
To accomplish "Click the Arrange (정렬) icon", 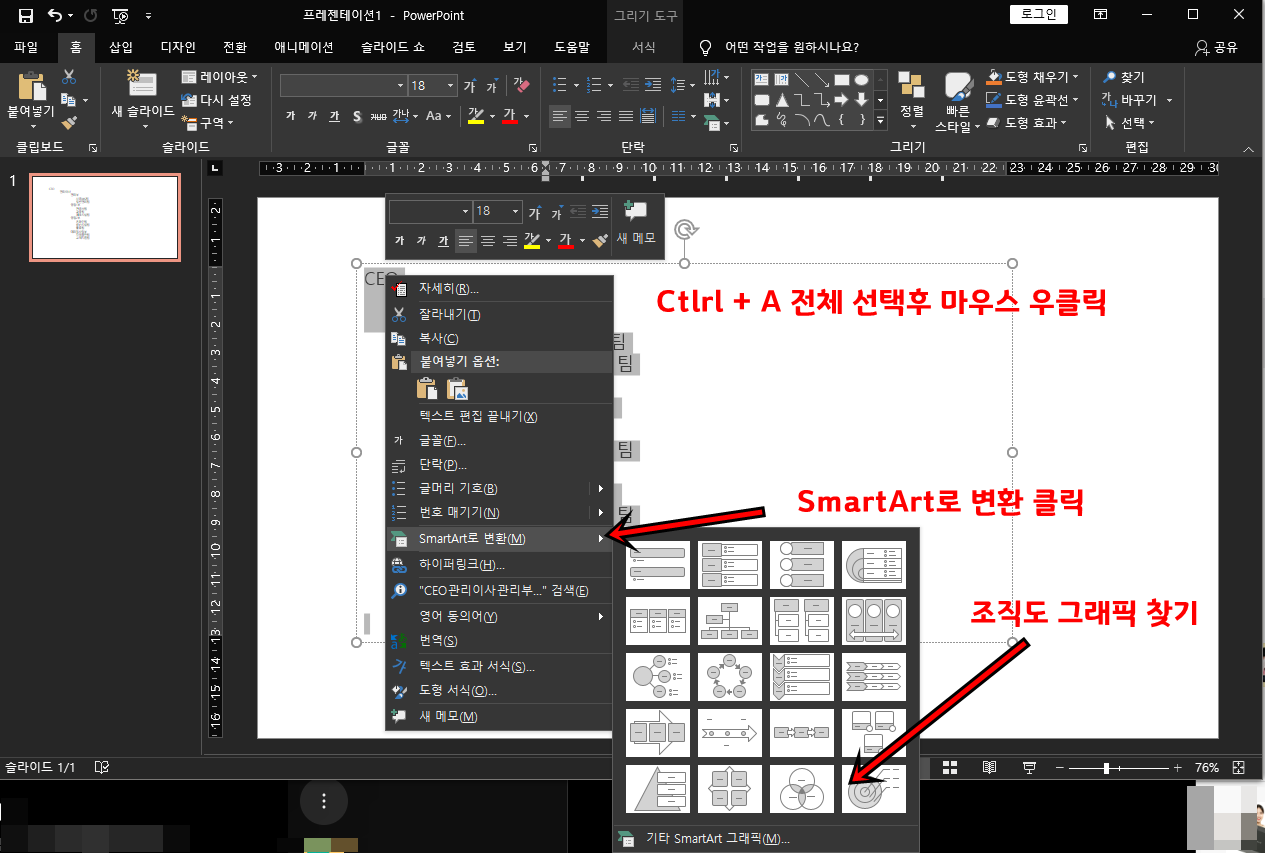I will [911, 86].
